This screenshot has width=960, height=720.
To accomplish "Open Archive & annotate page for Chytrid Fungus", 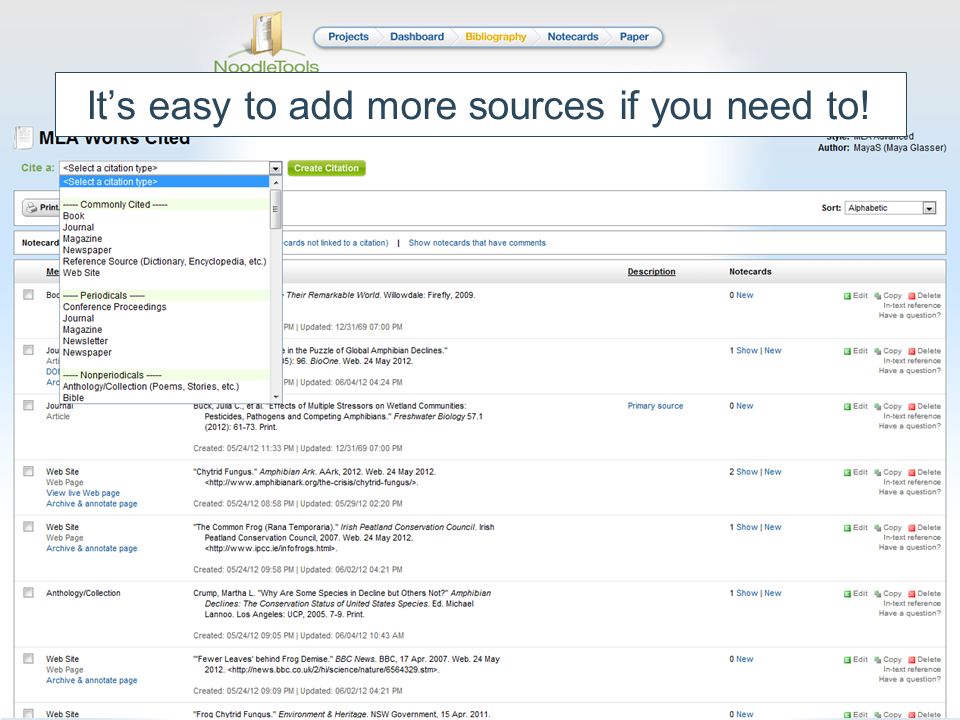I will pyautogui.click(x=92, y=504).
